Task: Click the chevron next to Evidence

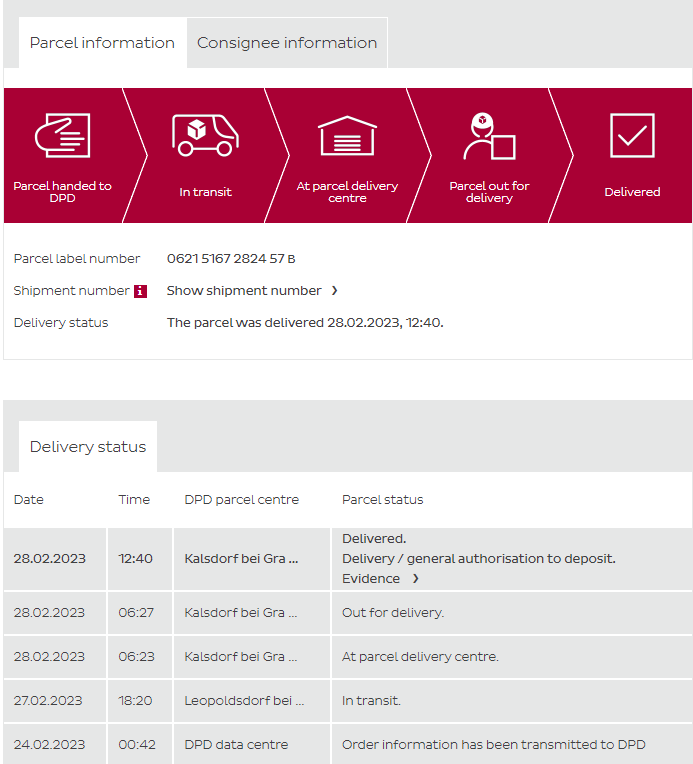Action: (416, 579)
